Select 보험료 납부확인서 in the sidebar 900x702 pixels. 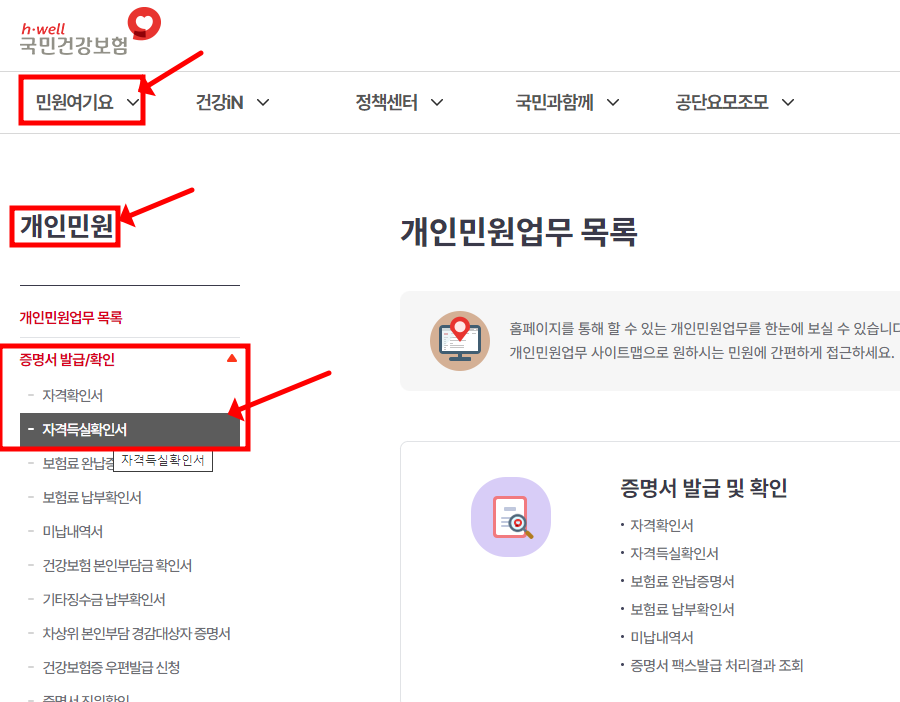point(92,497)
